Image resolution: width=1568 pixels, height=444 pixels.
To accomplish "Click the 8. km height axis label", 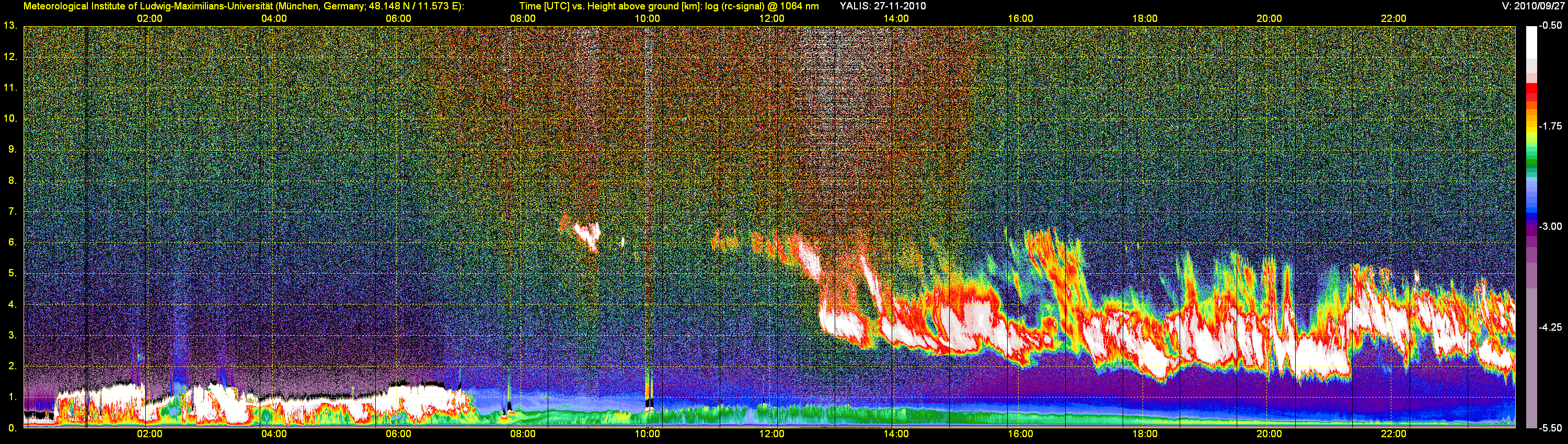I will click(13, 180).
